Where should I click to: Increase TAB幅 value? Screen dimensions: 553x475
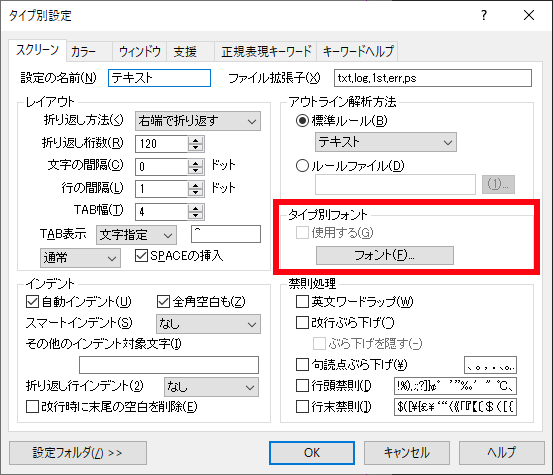tap(195, 208)
